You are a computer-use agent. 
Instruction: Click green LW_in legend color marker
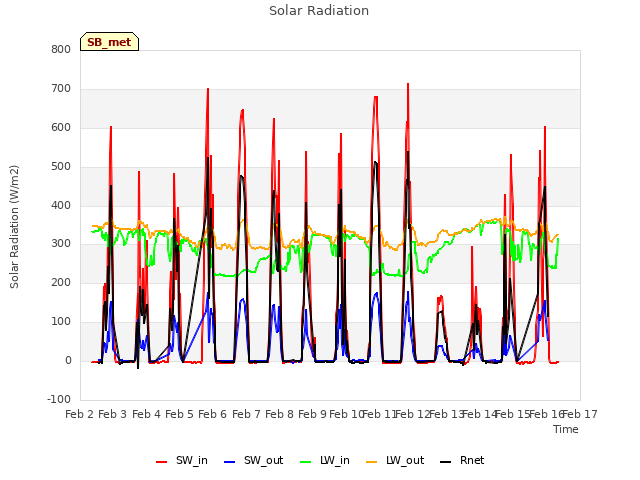coord(306,462)
